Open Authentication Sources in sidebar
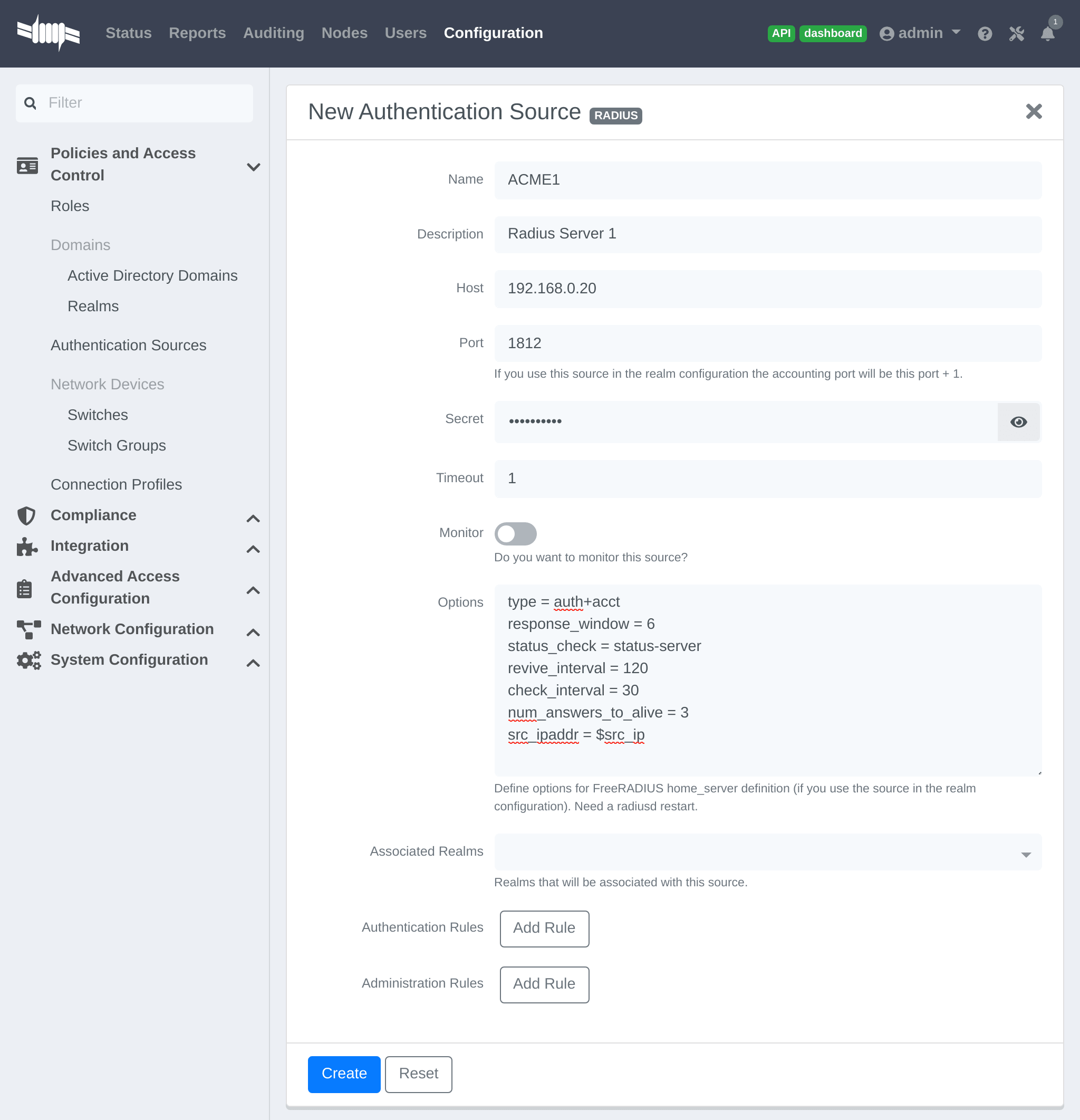 (x=129, y=345)
